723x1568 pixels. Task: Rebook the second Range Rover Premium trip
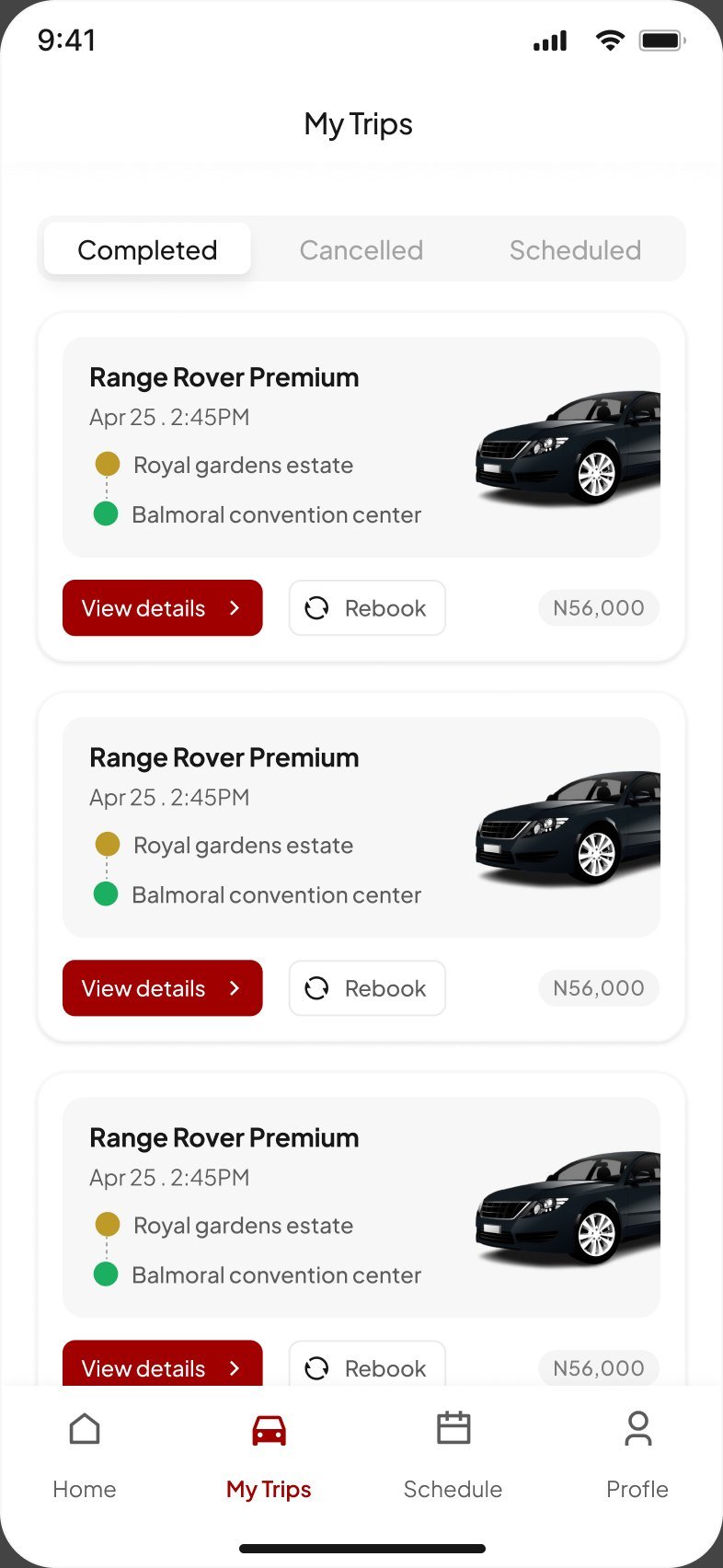click(367, 988)
